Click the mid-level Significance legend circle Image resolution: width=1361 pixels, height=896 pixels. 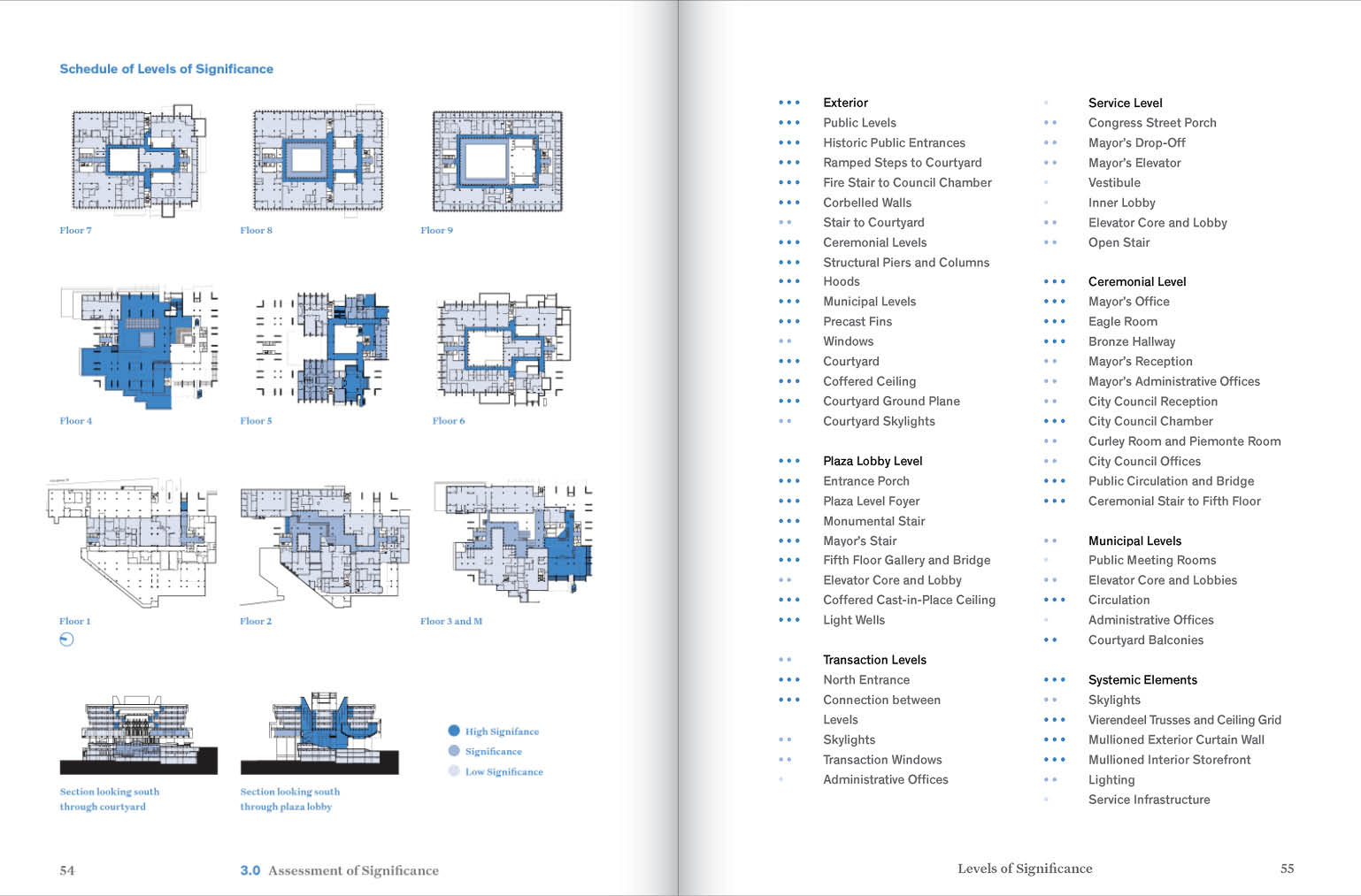click(x=454, y=751)
